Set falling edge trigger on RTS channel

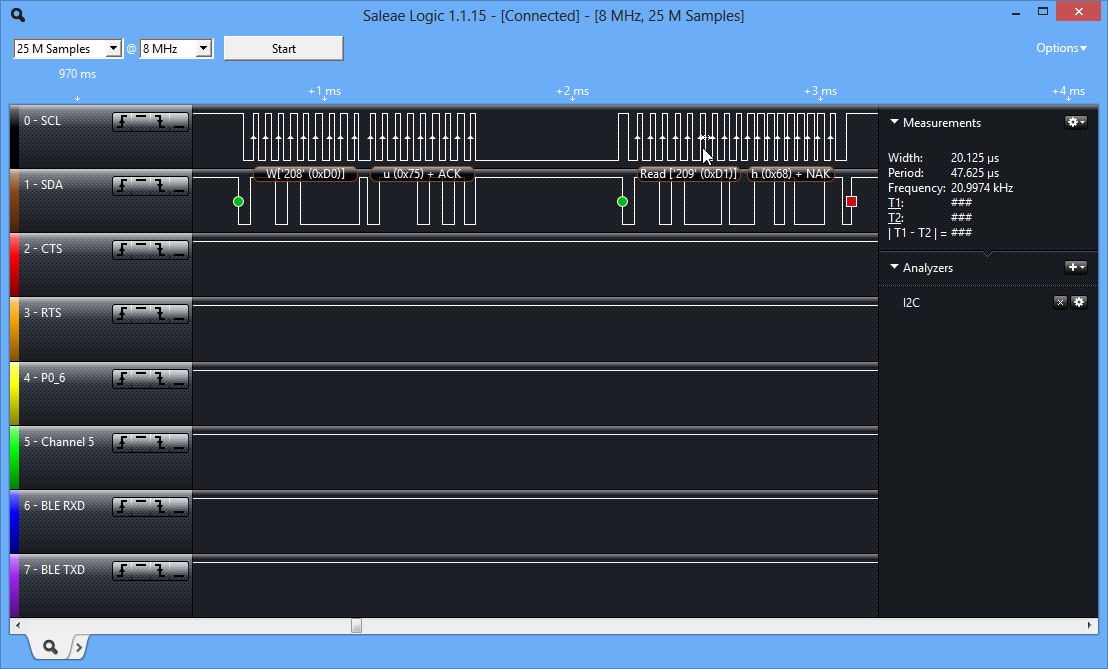click(x=160, y=314)
